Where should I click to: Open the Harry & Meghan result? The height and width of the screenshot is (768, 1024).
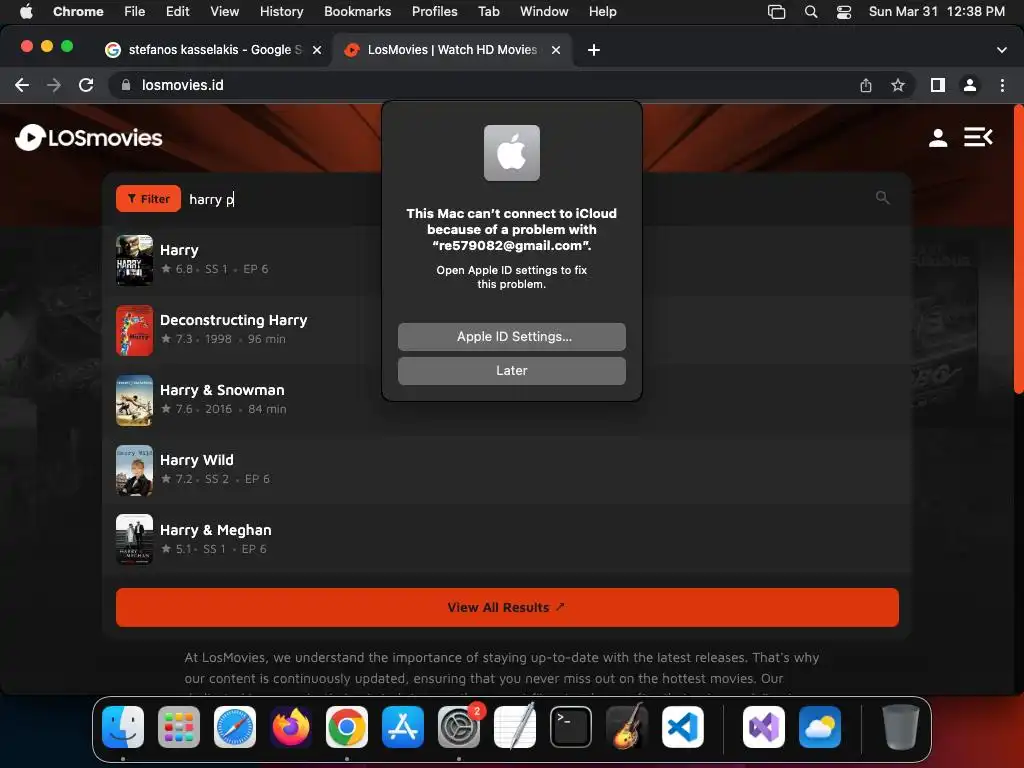(507, 539)
